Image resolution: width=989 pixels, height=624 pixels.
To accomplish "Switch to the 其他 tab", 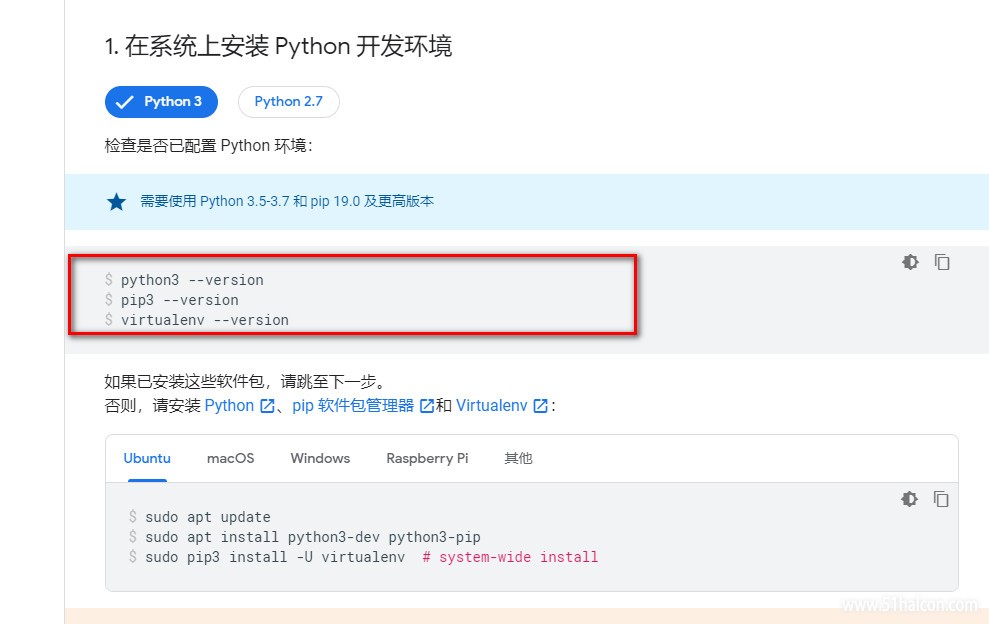I will click(518, 459).
